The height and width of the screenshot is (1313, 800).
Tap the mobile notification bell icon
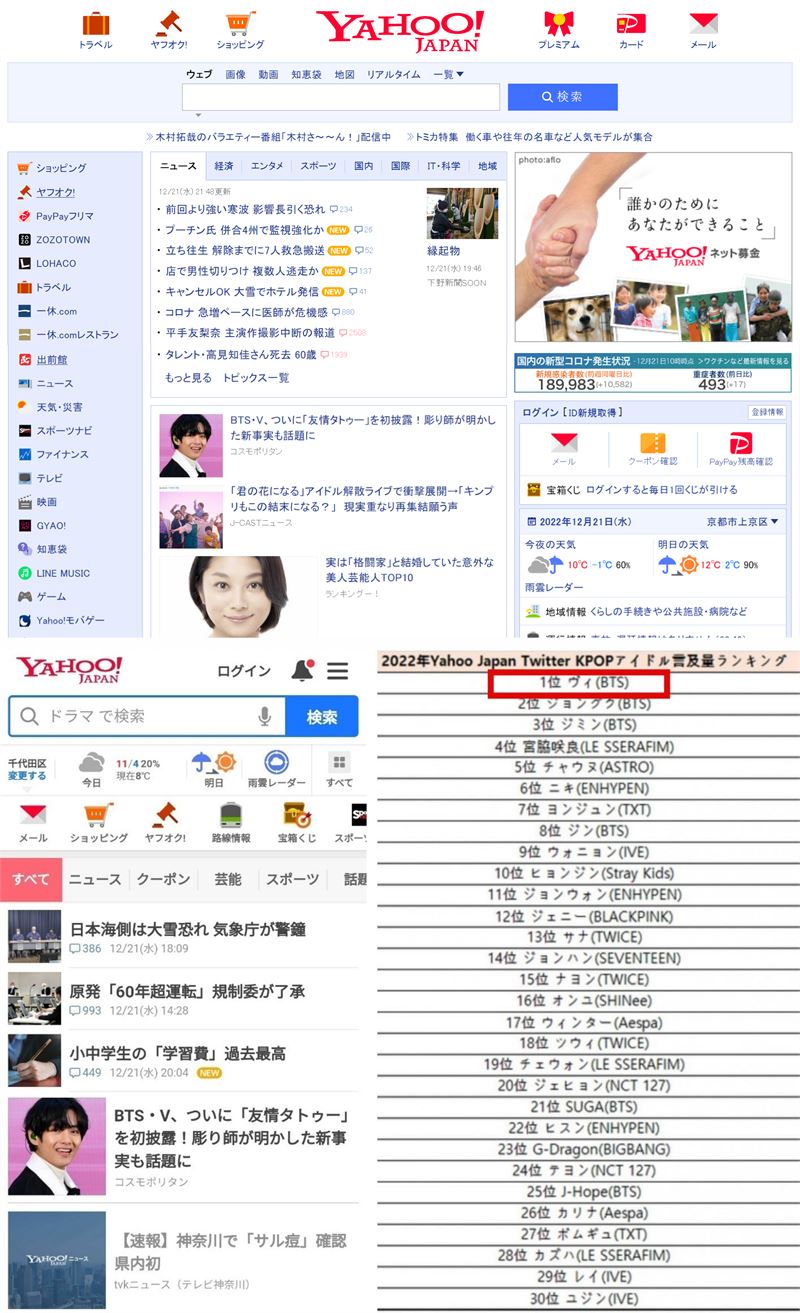[x=302, y=671]
